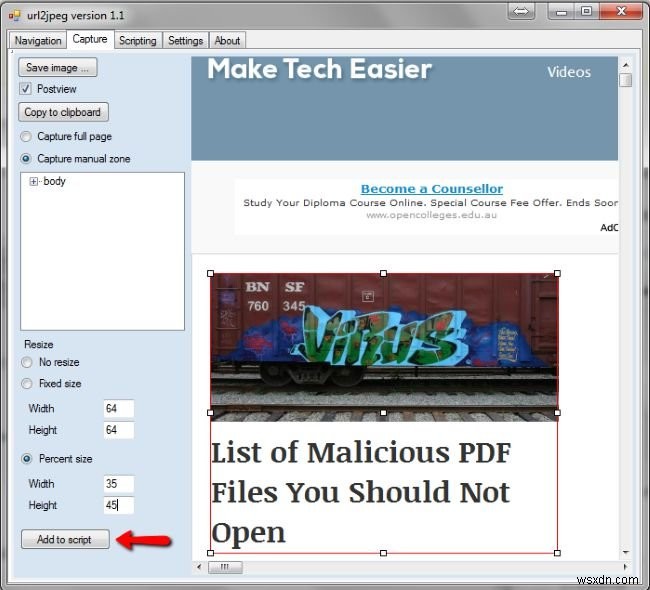
Task: Click the Make Tech Easier site title
Action: pos(319,69)
